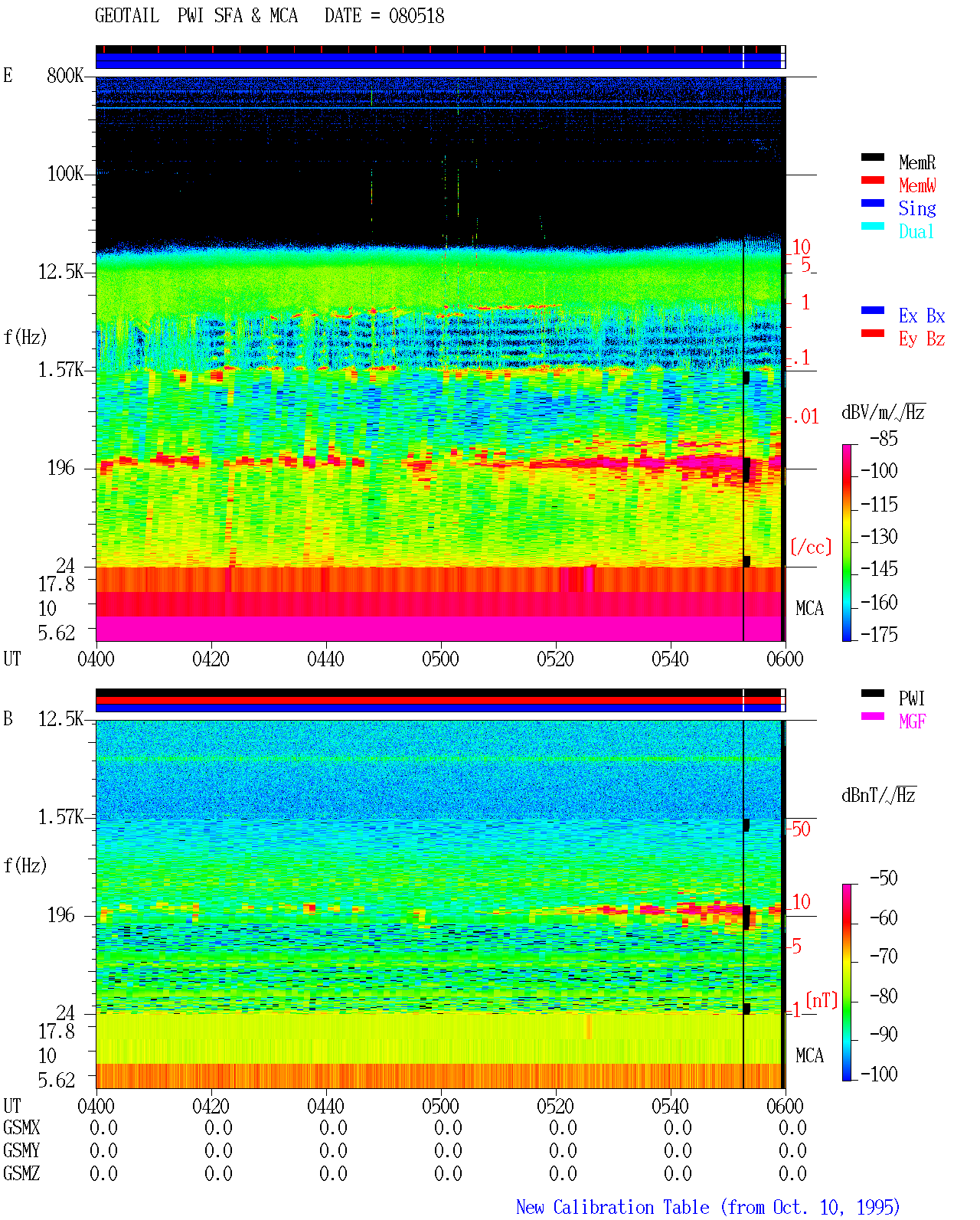Select the "dBV/m/√Hz" unit label
This screenshot has height=1220, width=980.
884,412
